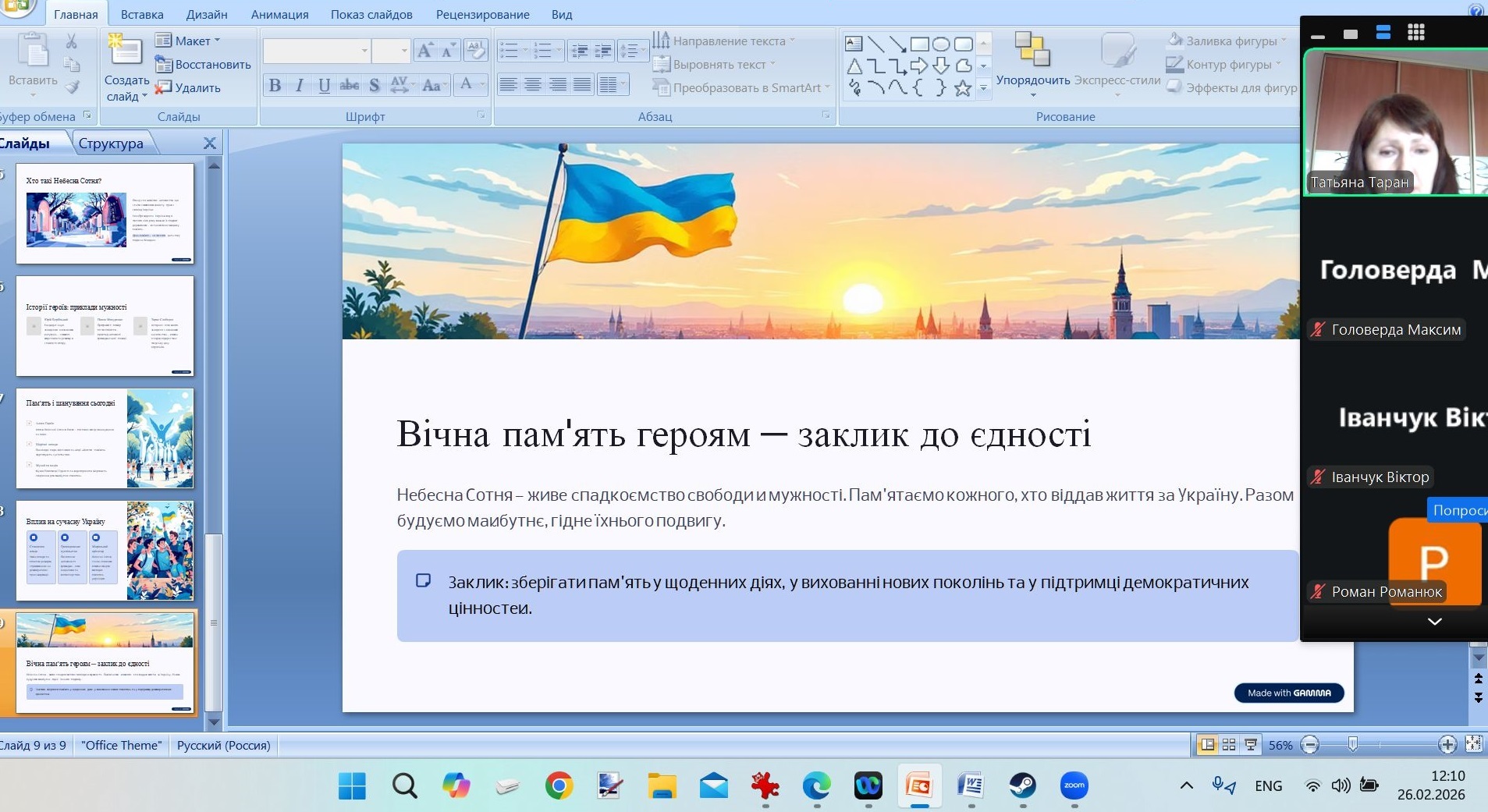
Task: Click the Bold formatting icon
Action: (x=275, y=85)
